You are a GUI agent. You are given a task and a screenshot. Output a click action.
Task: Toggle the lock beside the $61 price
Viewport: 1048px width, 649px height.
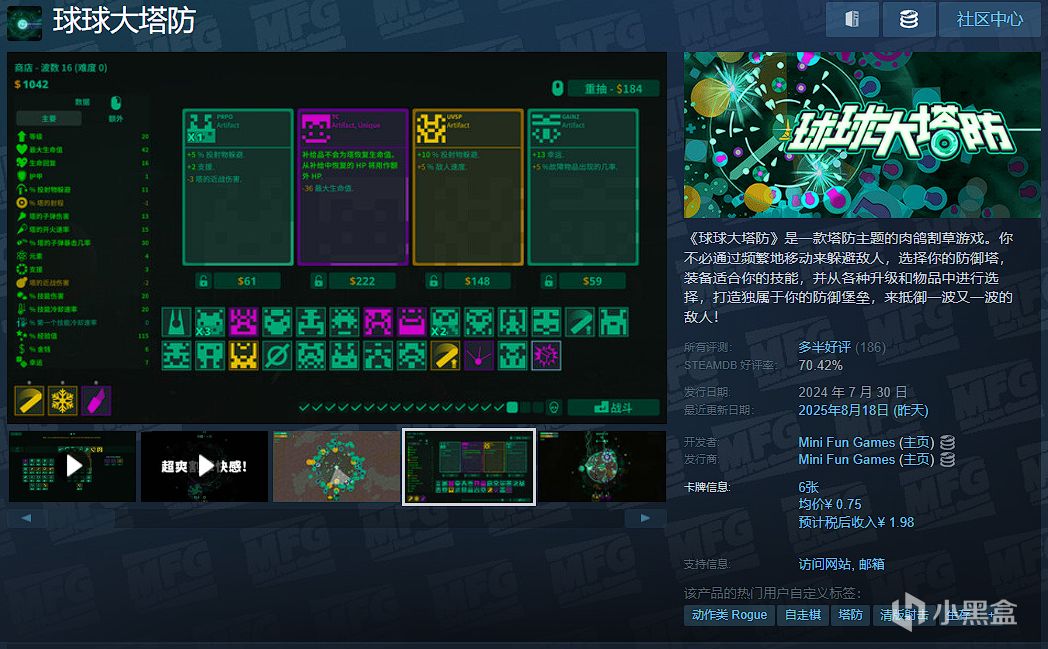204,281
